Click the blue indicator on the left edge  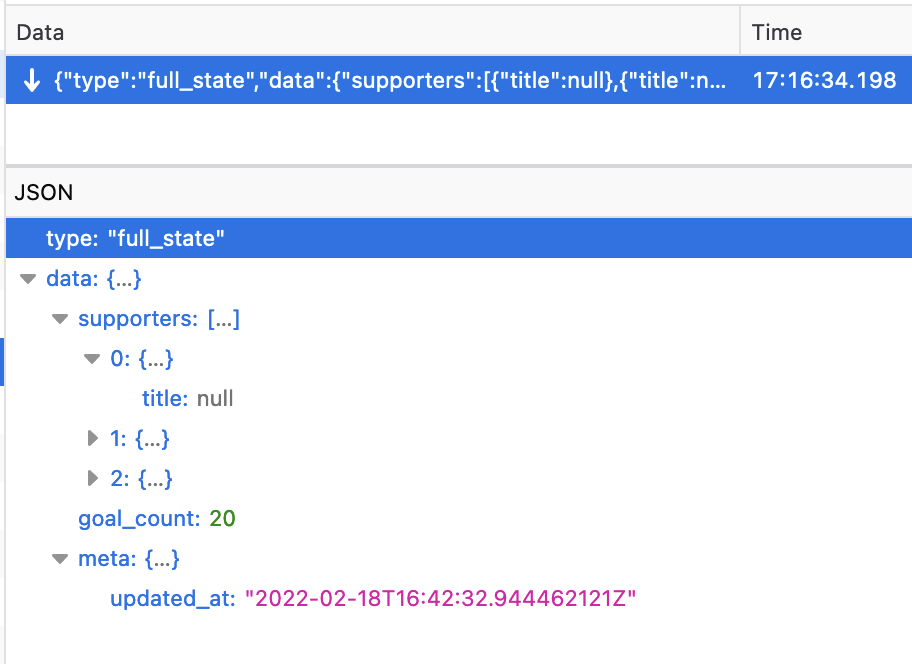point(2,362)
